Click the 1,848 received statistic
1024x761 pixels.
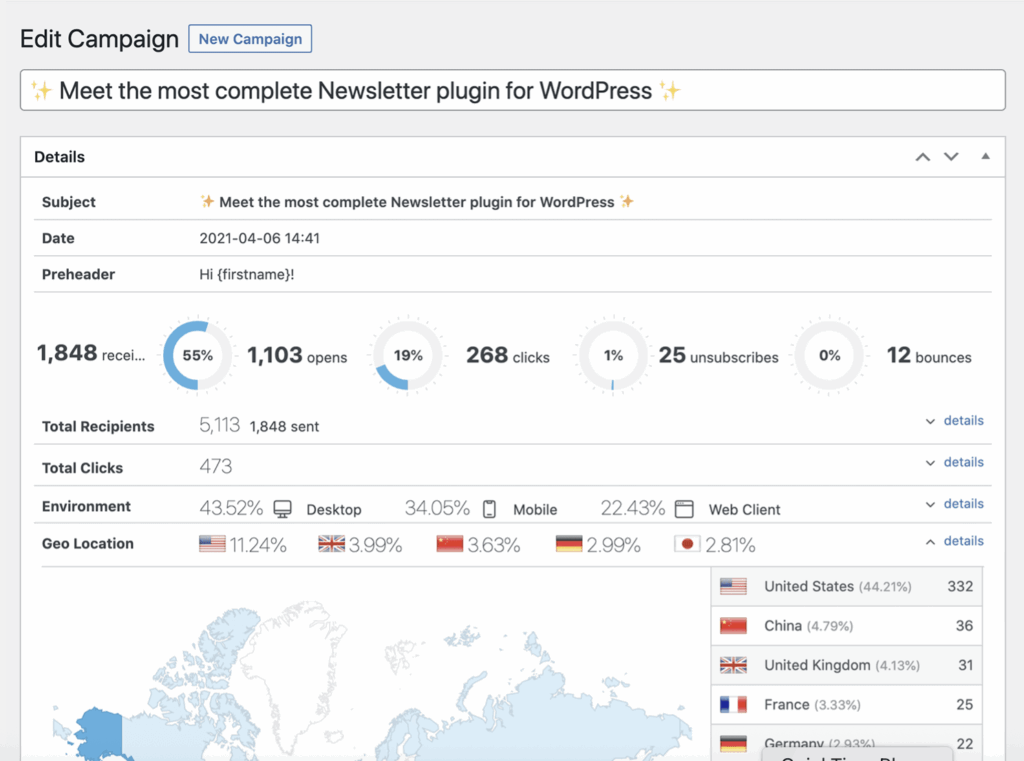click(91, 353)
